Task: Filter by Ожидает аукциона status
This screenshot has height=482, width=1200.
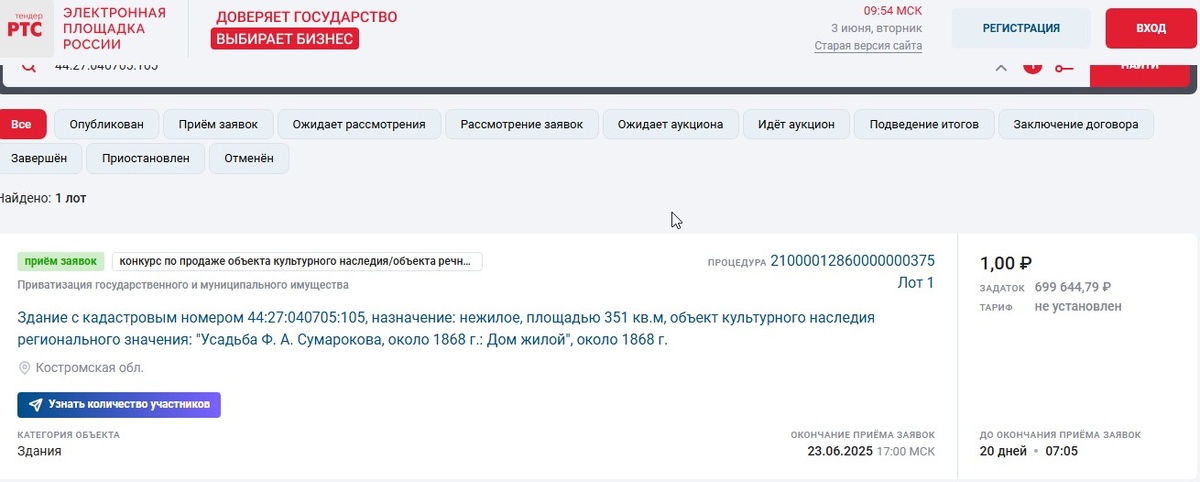Action: (x=670, y=124)
